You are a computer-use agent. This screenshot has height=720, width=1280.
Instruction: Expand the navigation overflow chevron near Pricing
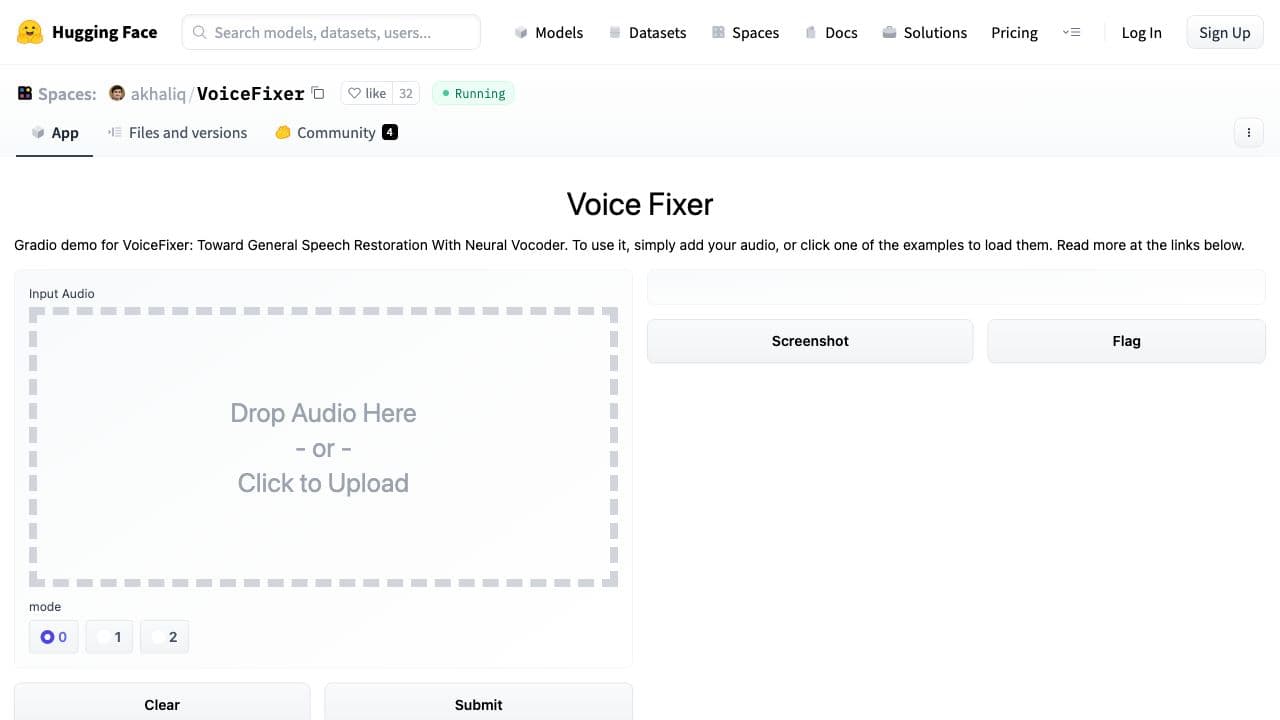(1072, 32)
